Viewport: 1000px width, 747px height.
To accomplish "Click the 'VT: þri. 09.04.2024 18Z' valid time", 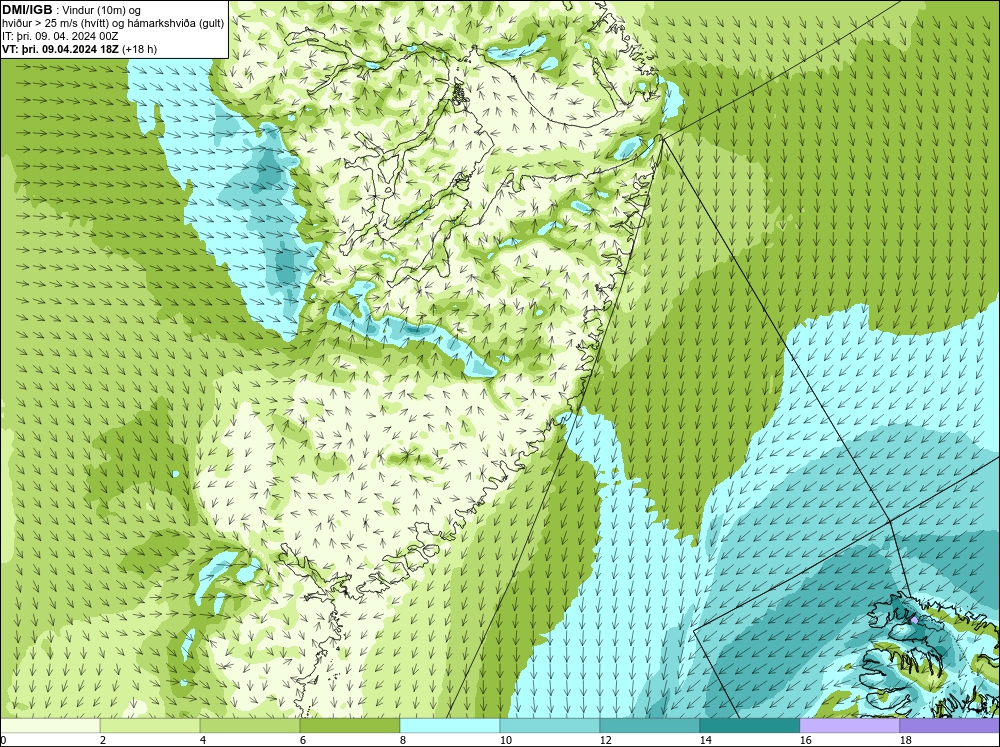I will (x=59, y=49).
